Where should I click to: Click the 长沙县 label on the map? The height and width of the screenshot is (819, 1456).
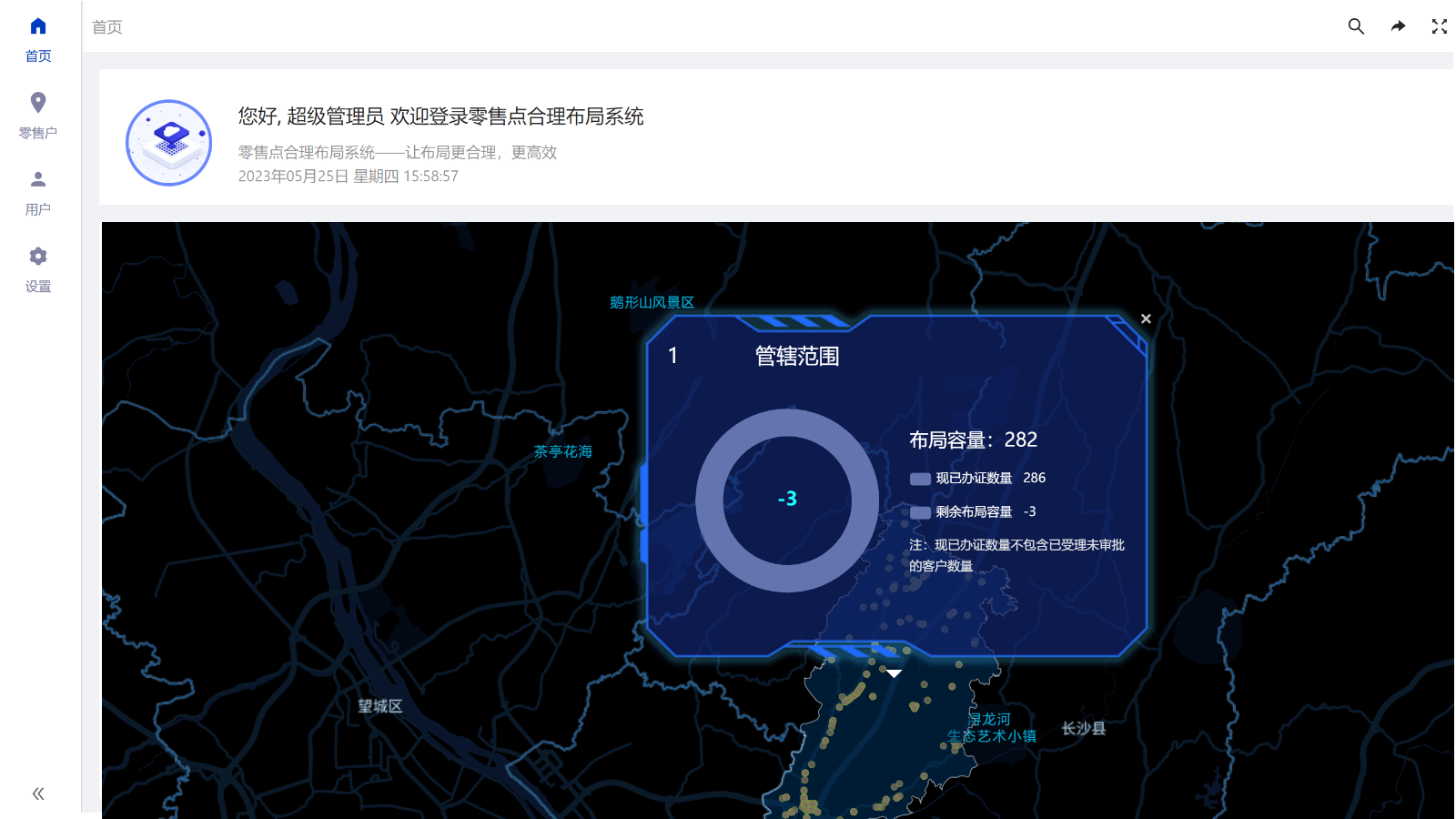tap(1082, 728)
